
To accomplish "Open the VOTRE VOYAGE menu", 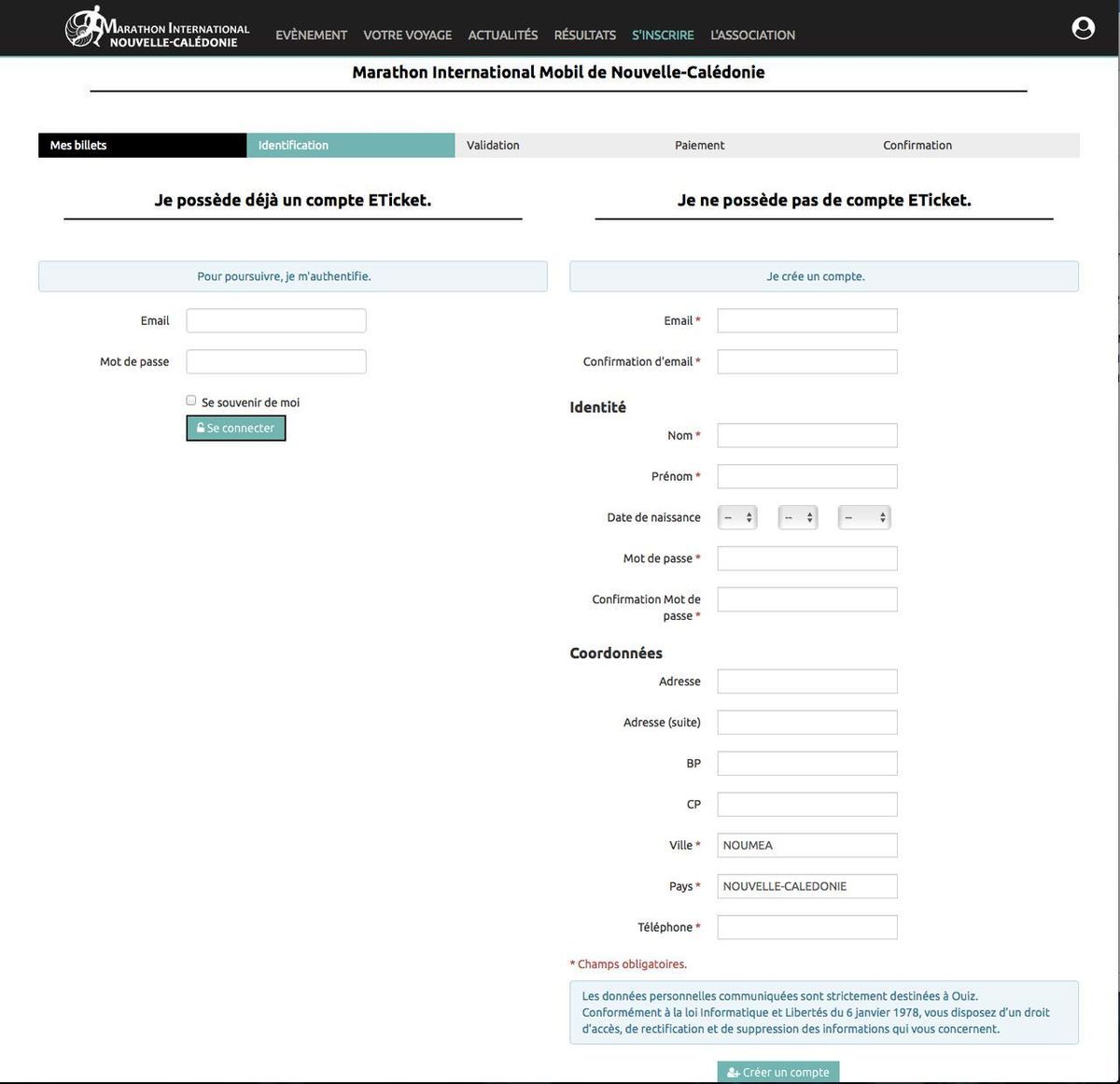I will click(x=407, y=35).
